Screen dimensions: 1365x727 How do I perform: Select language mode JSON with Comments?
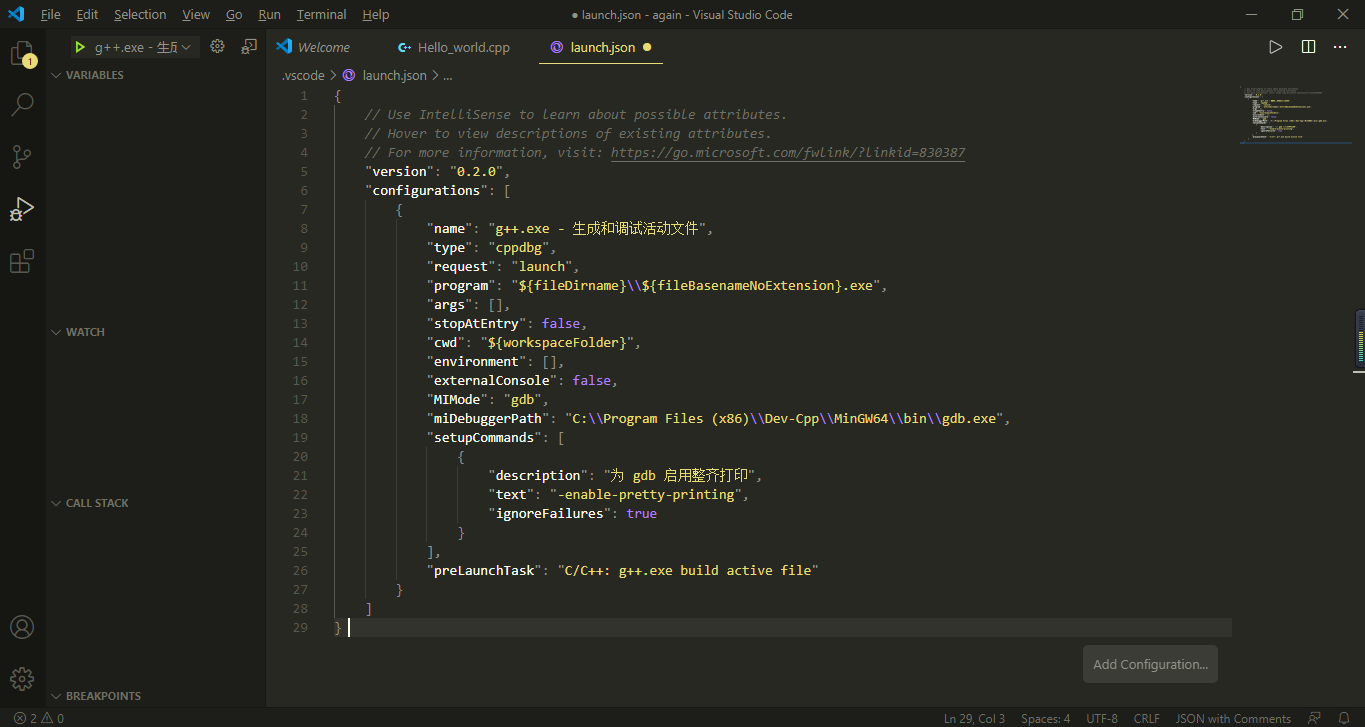[1233, 718]
